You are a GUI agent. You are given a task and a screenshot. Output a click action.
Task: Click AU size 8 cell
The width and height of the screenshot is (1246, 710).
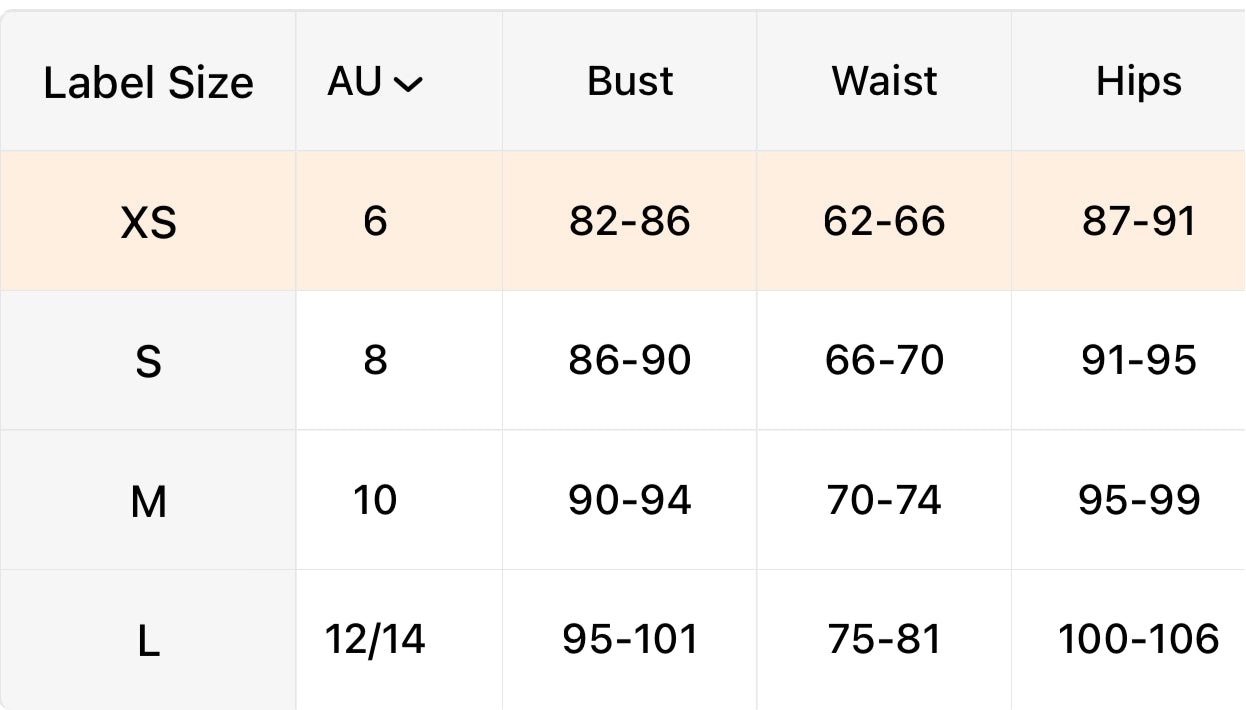375,360
